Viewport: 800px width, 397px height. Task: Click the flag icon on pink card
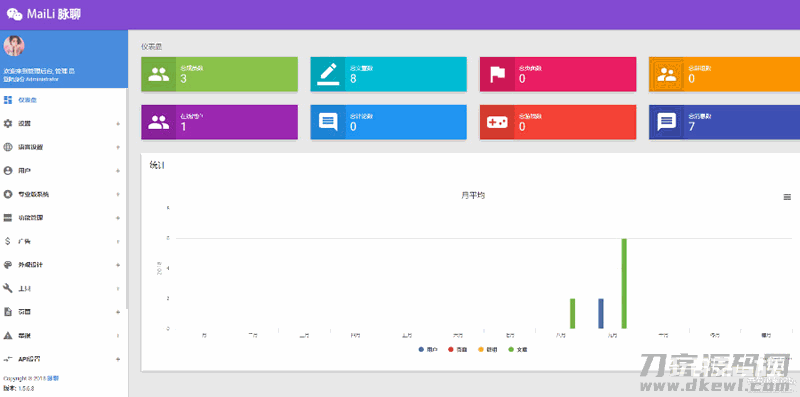[497, 75]
